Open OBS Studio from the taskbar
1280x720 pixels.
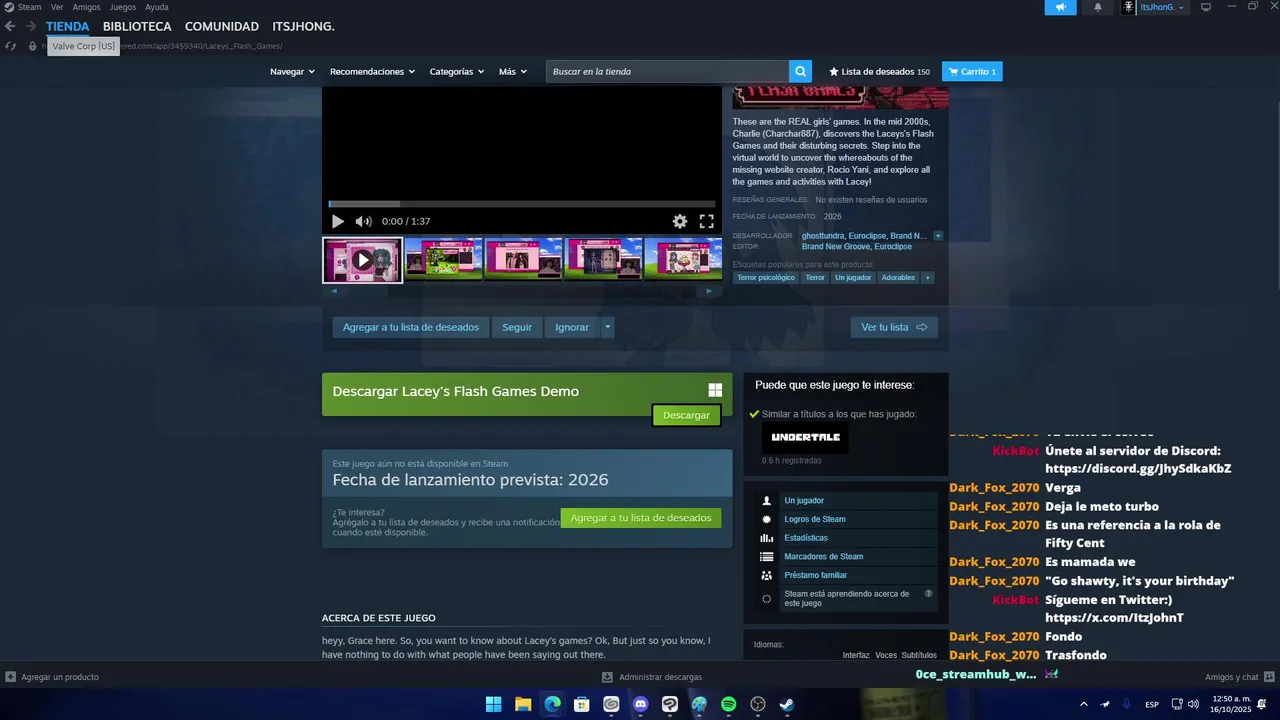[x=758, y=704]
